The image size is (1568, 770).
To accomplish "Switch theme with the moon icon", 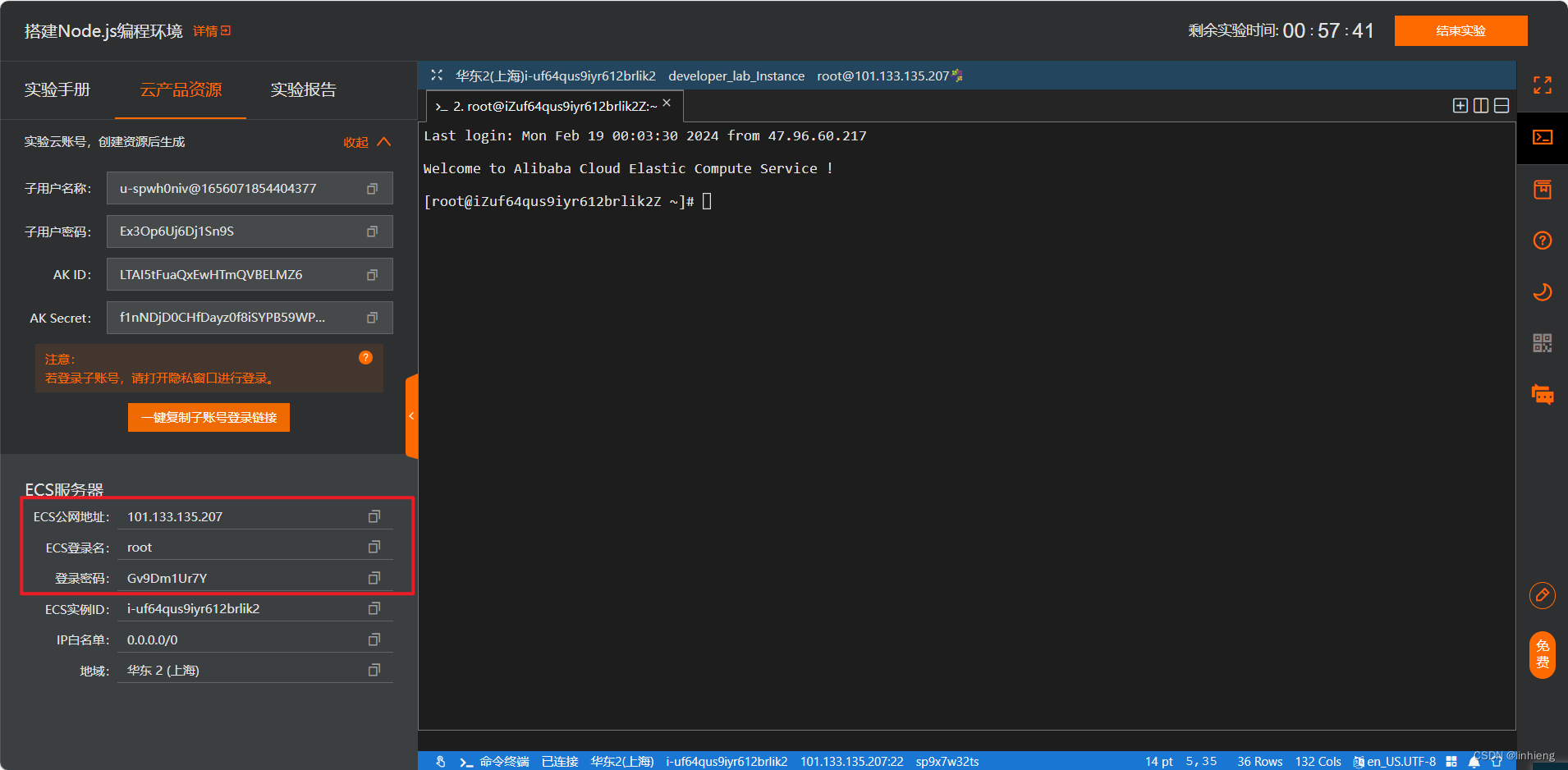I will pyautogui.click(x=1543, y=292).
